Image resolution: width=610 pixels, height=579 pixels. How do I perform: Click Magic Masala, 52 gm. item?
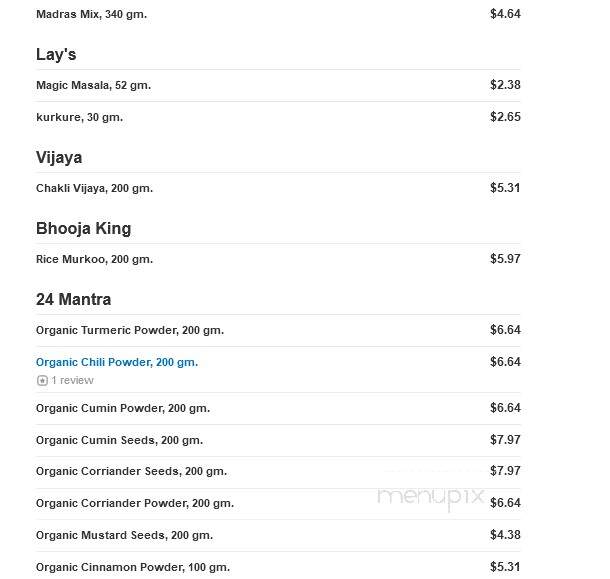(x=93, y=85)
